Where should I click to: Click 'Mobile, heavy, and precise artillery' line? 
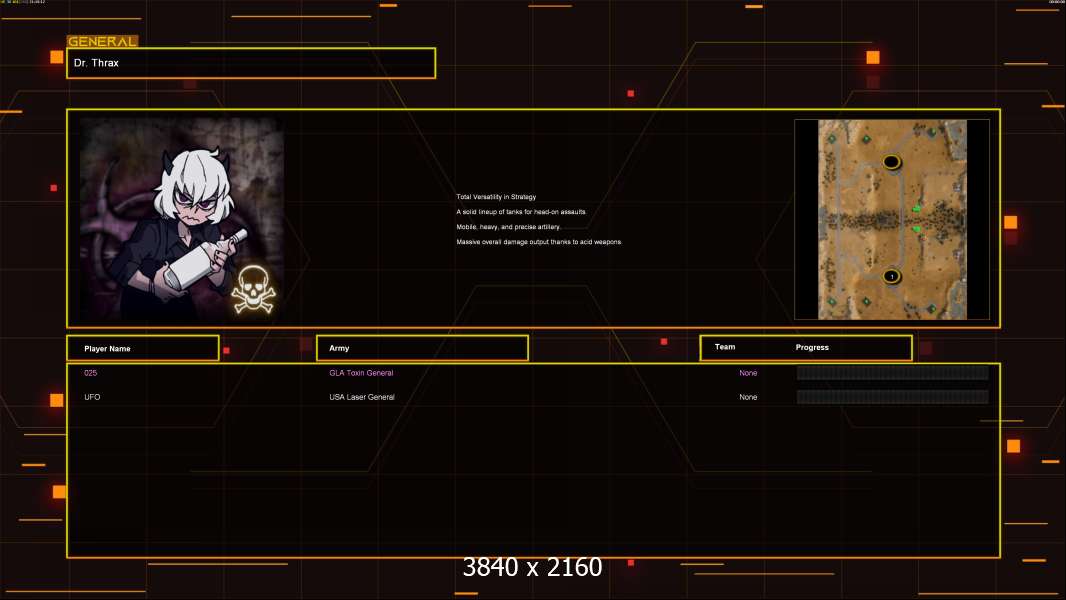509,227
